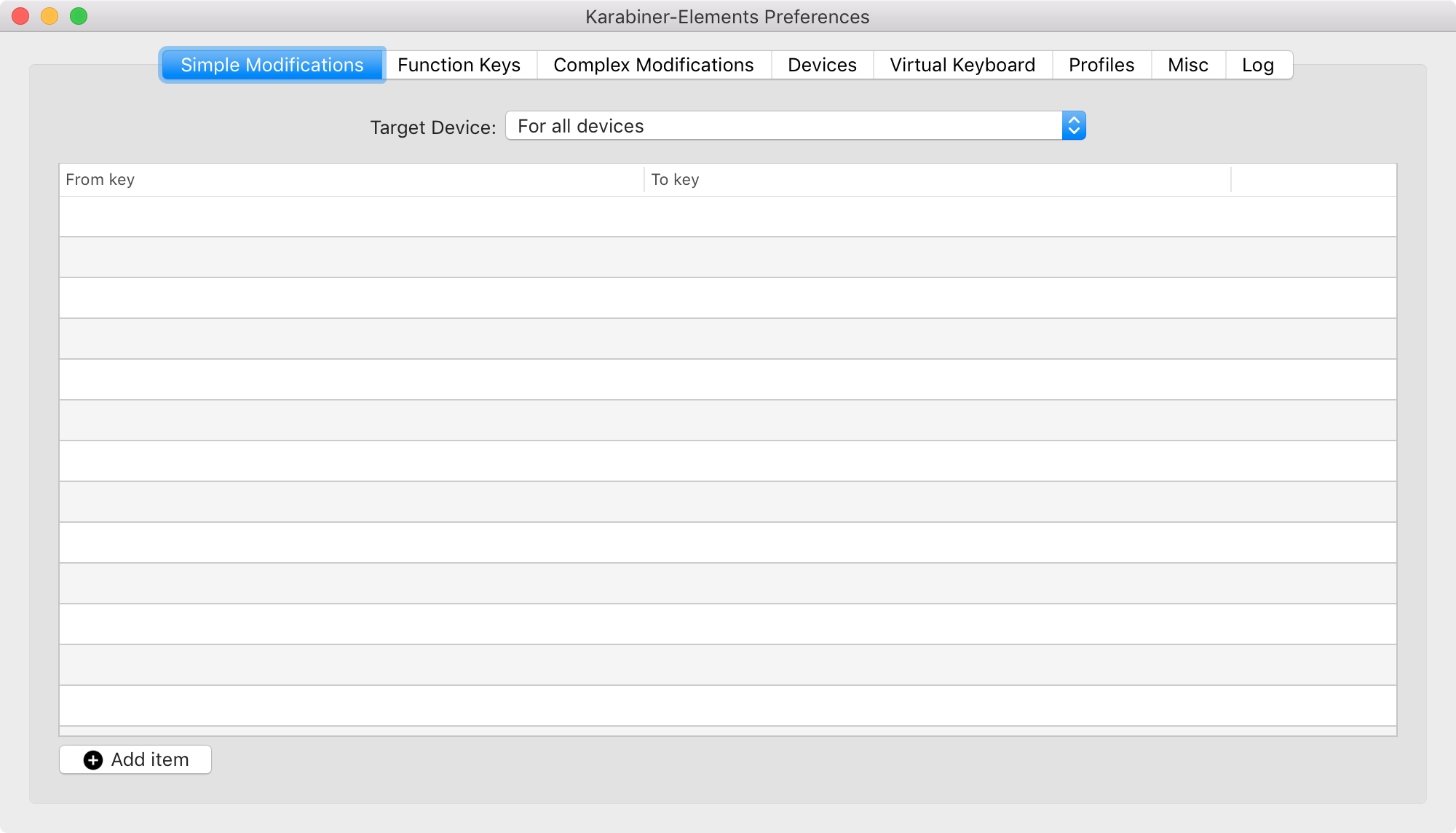Minimize window with the yellow button

[x=50, y=16]
